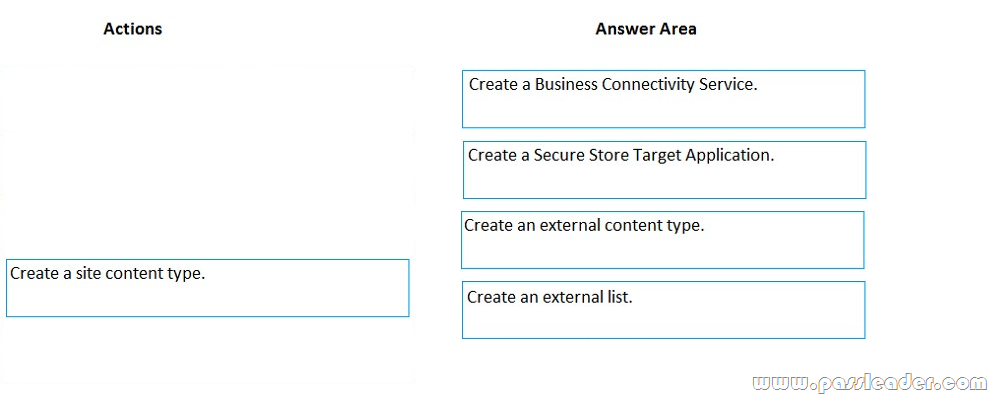1000x399 pixels.
Task: Click the 'Actions' column heading
Action: click(133, 29)
